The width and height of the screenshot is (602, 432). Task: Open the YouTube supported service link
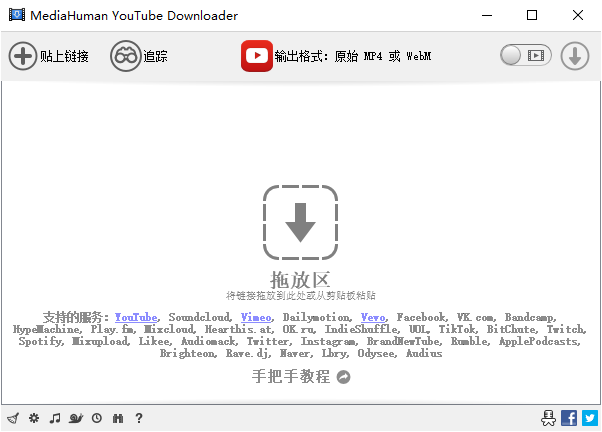pos(136,317)
